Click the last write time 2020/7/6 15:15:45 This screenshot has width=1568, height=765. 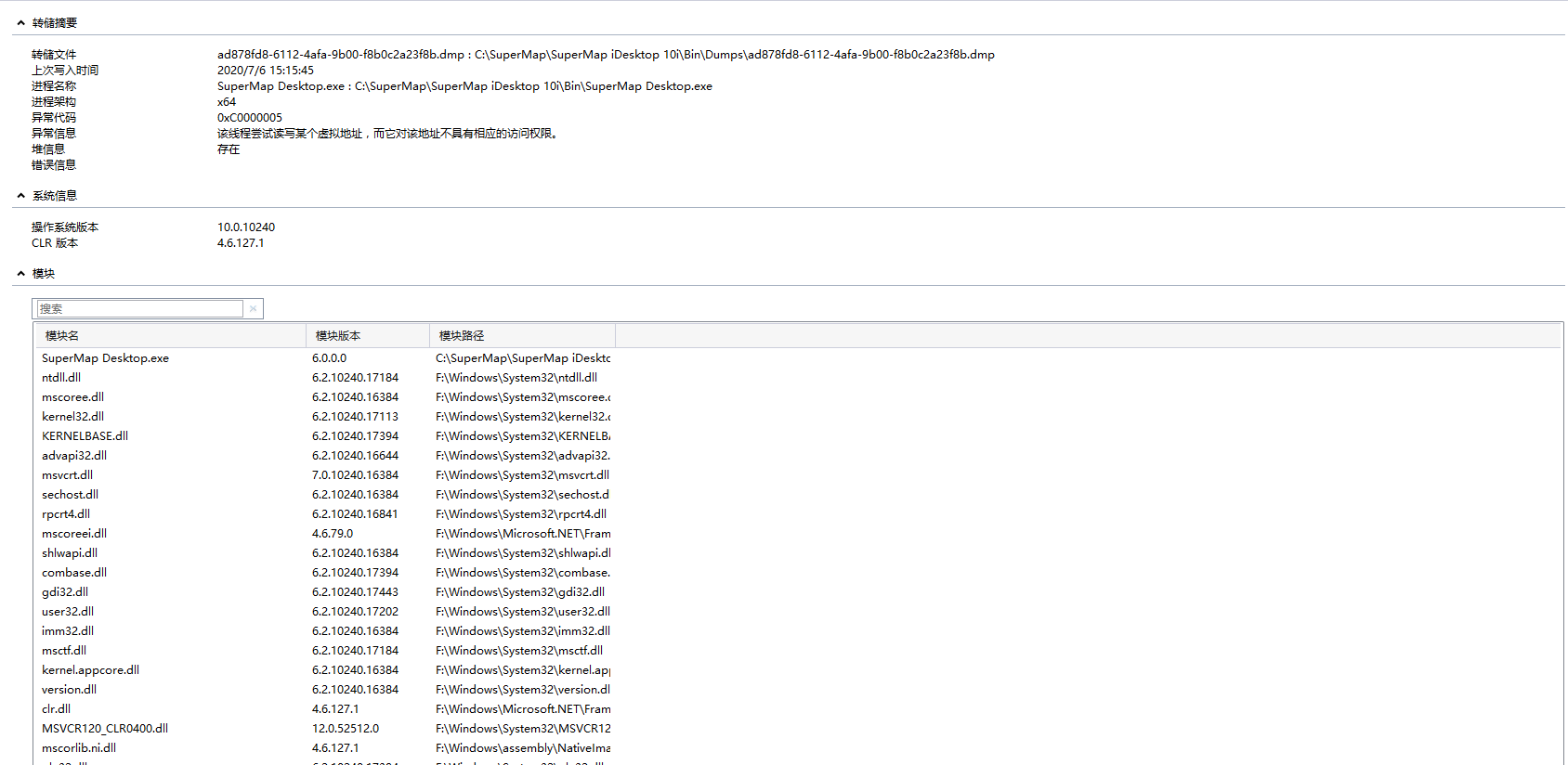266,71
